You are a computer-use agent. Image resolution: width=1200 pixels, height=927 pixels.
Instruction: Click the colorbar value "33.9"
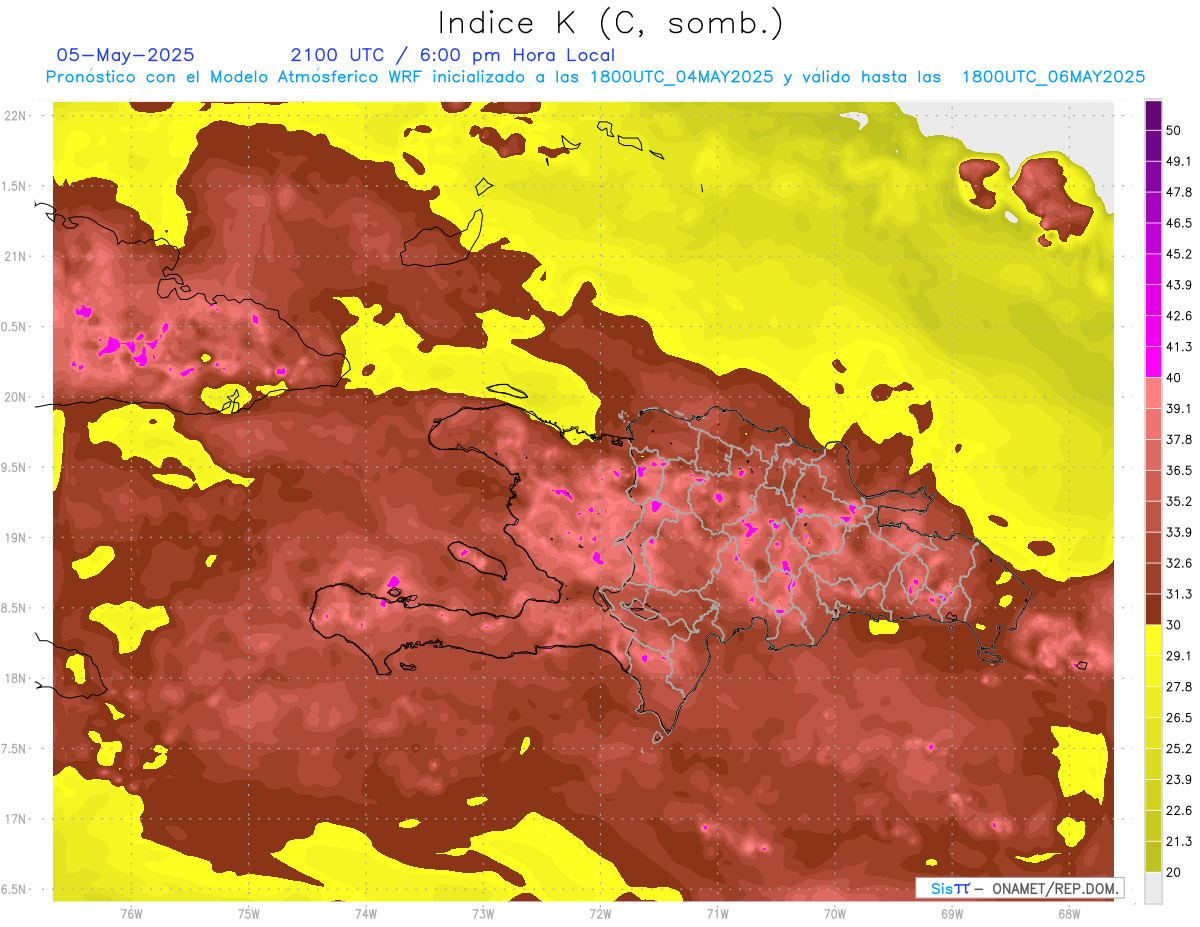pos(1178,532)
